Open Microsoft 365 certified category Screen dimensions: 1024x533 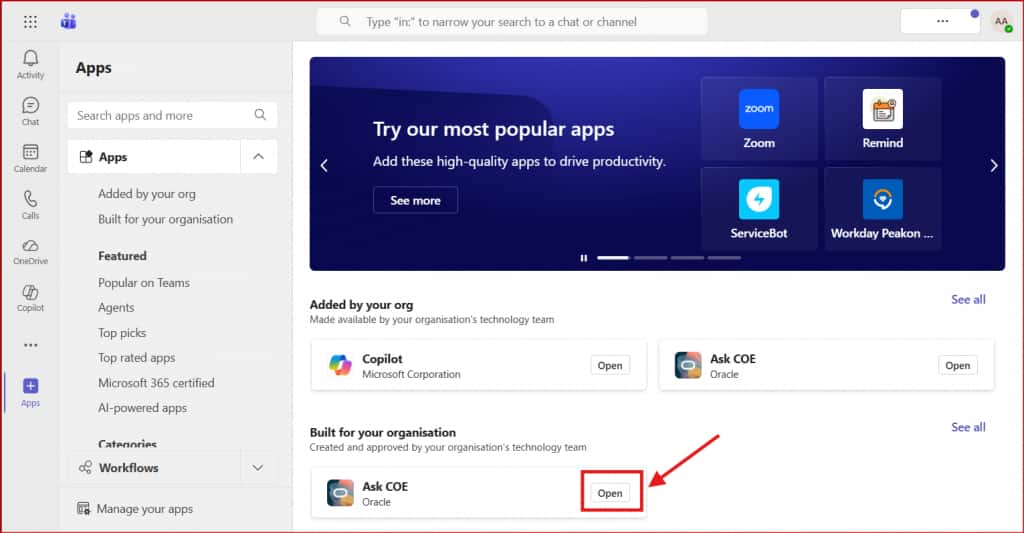tap(156, 383)
